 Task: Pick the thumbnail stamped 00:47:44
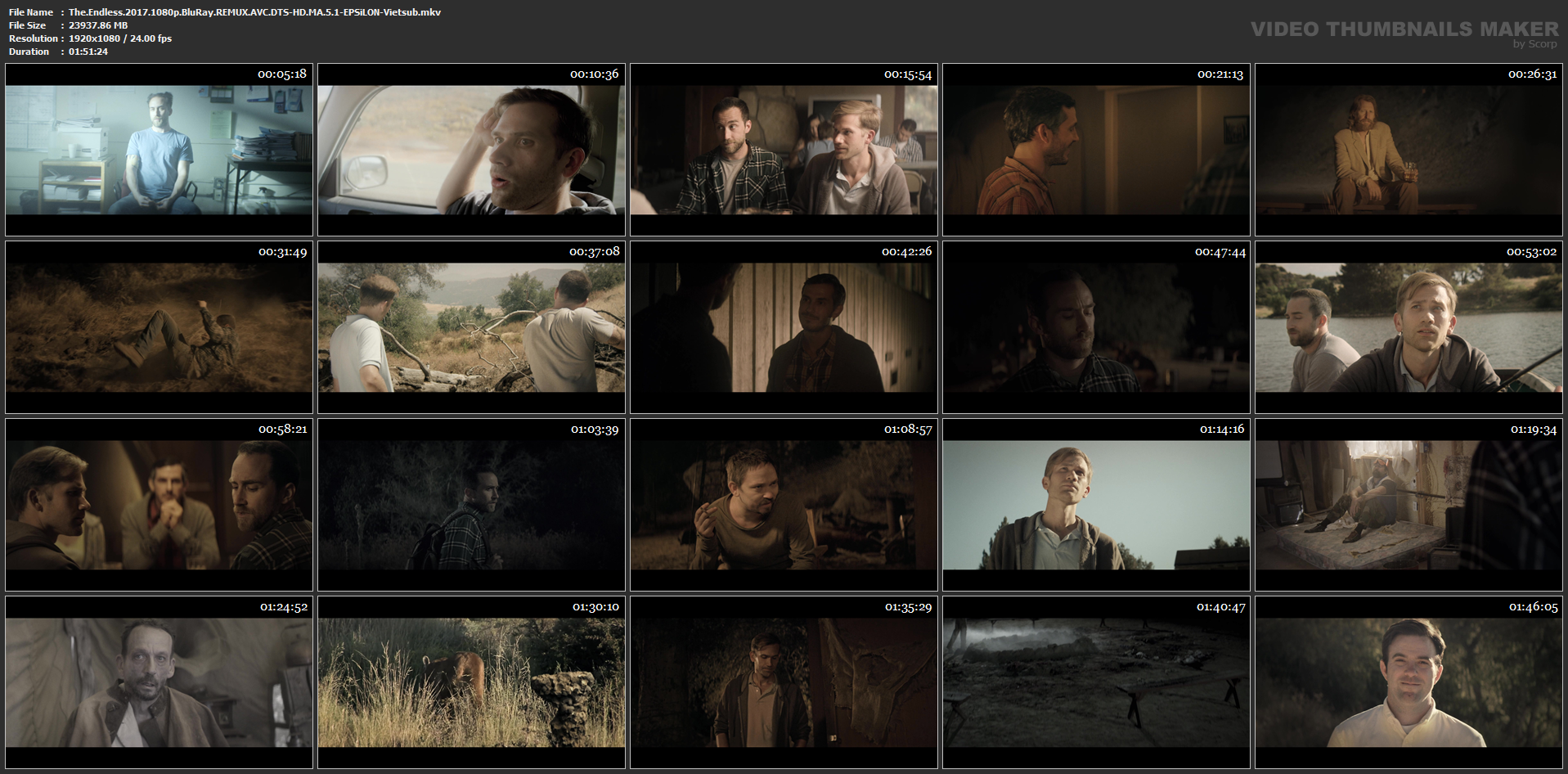[x=1096, y=327]
